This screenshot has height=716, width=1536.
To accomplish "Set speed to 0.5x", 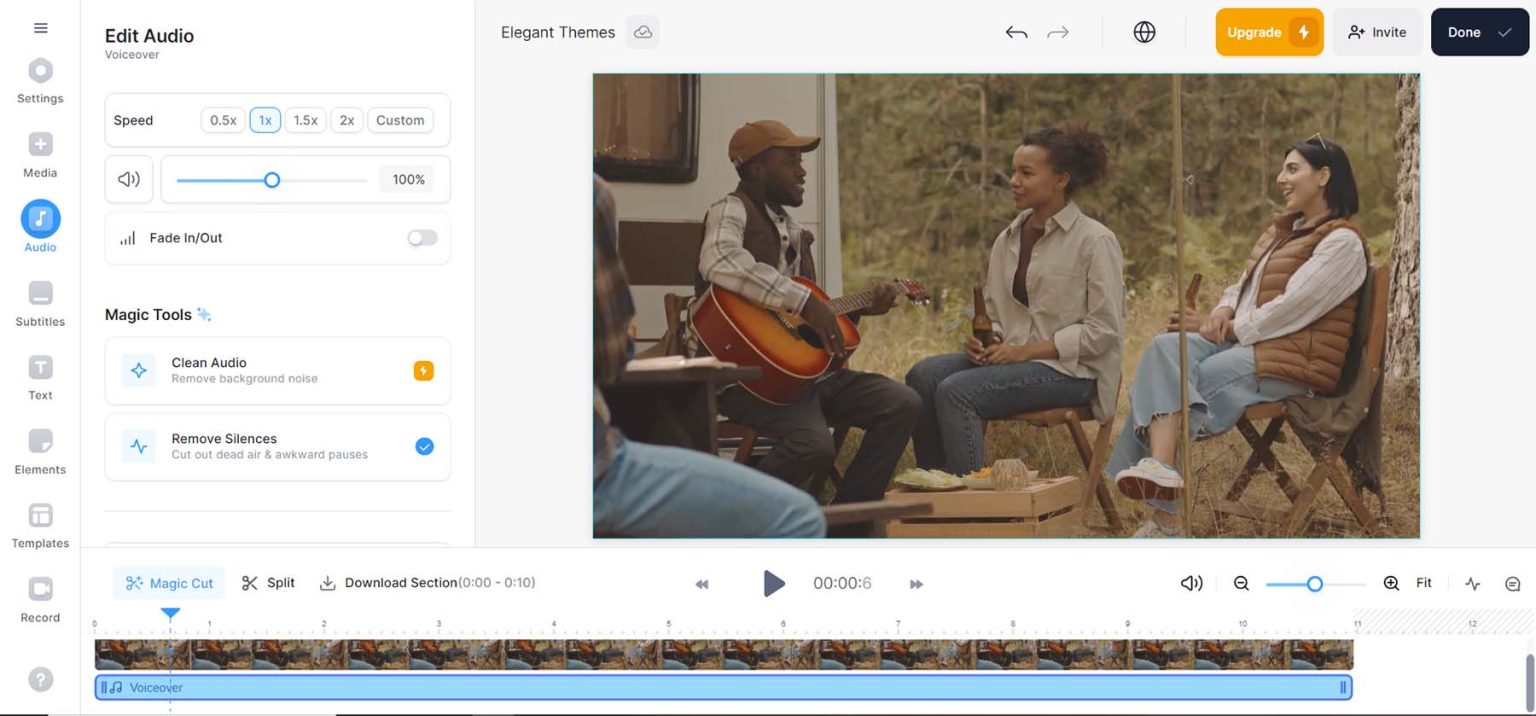I will 223,120.
